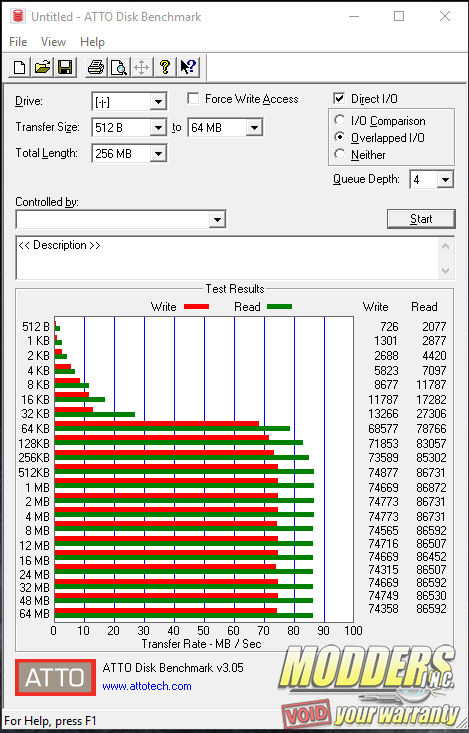Open the Queue Depth dropdown
This screenshot has width=469, height=733.
pos(445,180)
